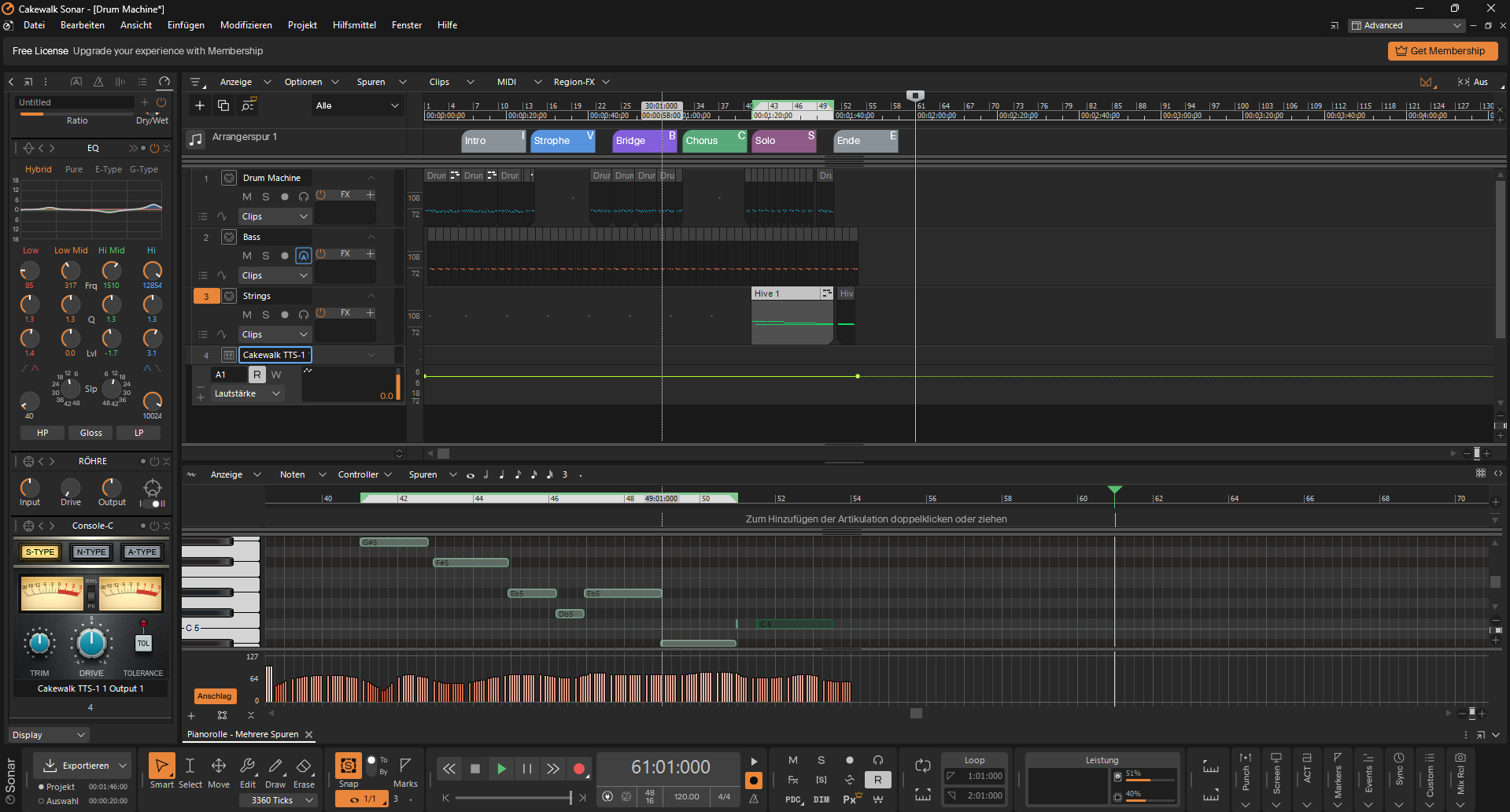Fast forward the transport
Viewport: 1510px width, 812px height.
pos(553,769)
